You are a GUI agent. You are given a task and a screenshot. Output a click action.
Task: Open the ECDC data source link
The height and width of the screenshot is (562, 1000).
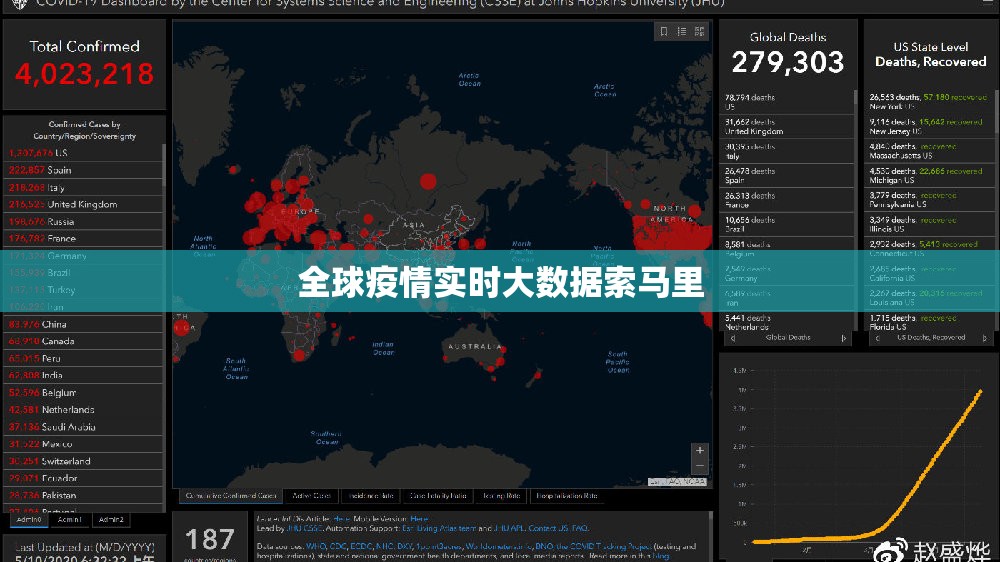361,547
